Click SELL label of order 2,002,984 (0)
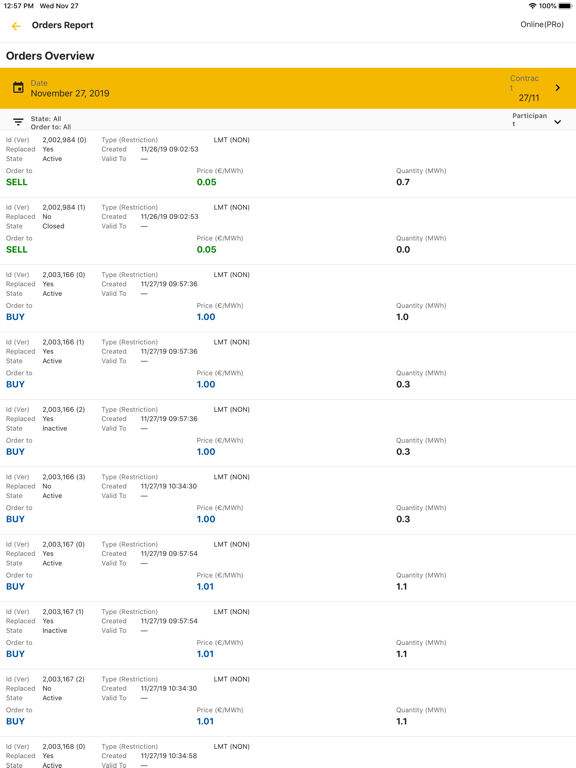Viewport: 576px width, 768px height. pyautogui.click(x=17, y=182)
